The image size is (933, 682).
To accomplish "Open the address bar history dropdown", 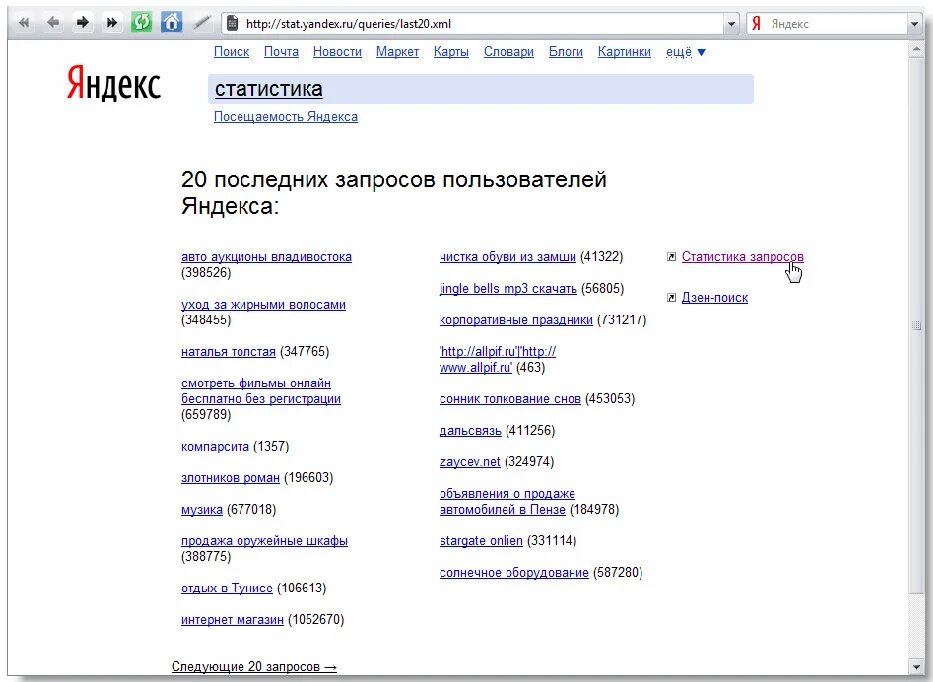I will [731, 24].
